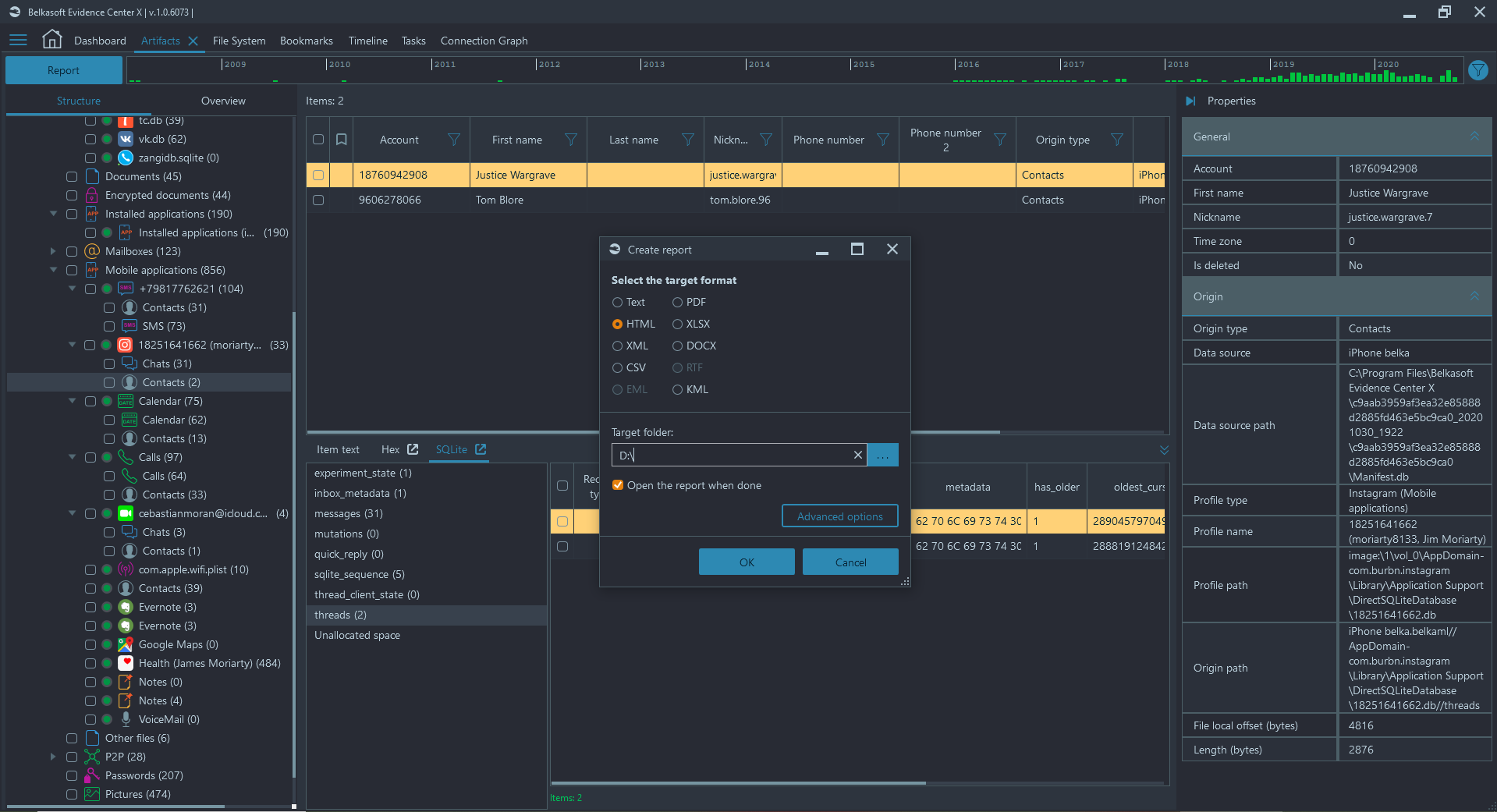Image resolution: width=1497 pixels, height=812 pixels.
Task: Open the Bookmarks tab
Action: click(x=307, y=41)
